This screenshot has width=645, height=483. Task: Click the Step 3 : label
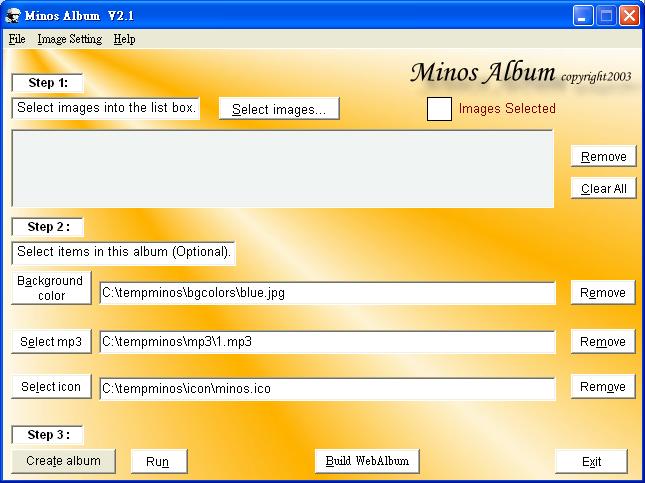click(48, 435)
